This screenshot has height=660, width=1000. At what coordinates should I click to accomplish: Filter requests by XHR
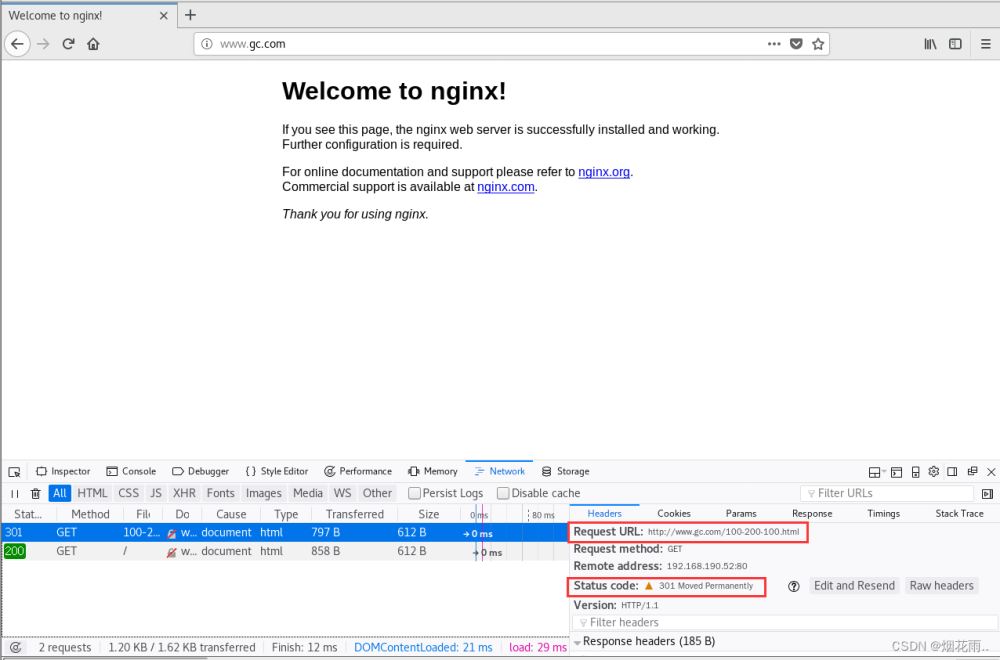click(184, 493)
